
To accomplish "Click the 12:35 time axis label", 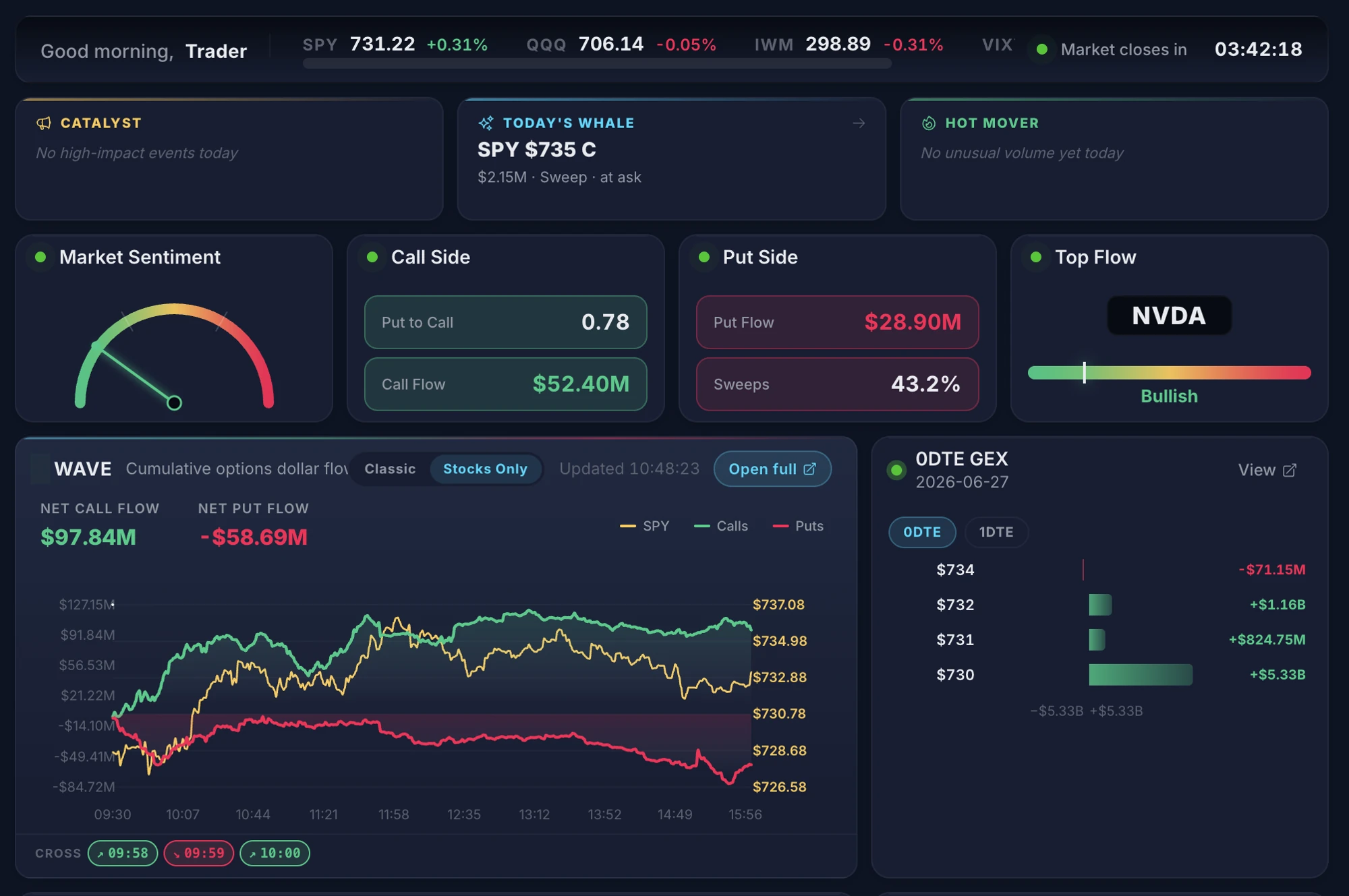I will (x=464, y=814).
